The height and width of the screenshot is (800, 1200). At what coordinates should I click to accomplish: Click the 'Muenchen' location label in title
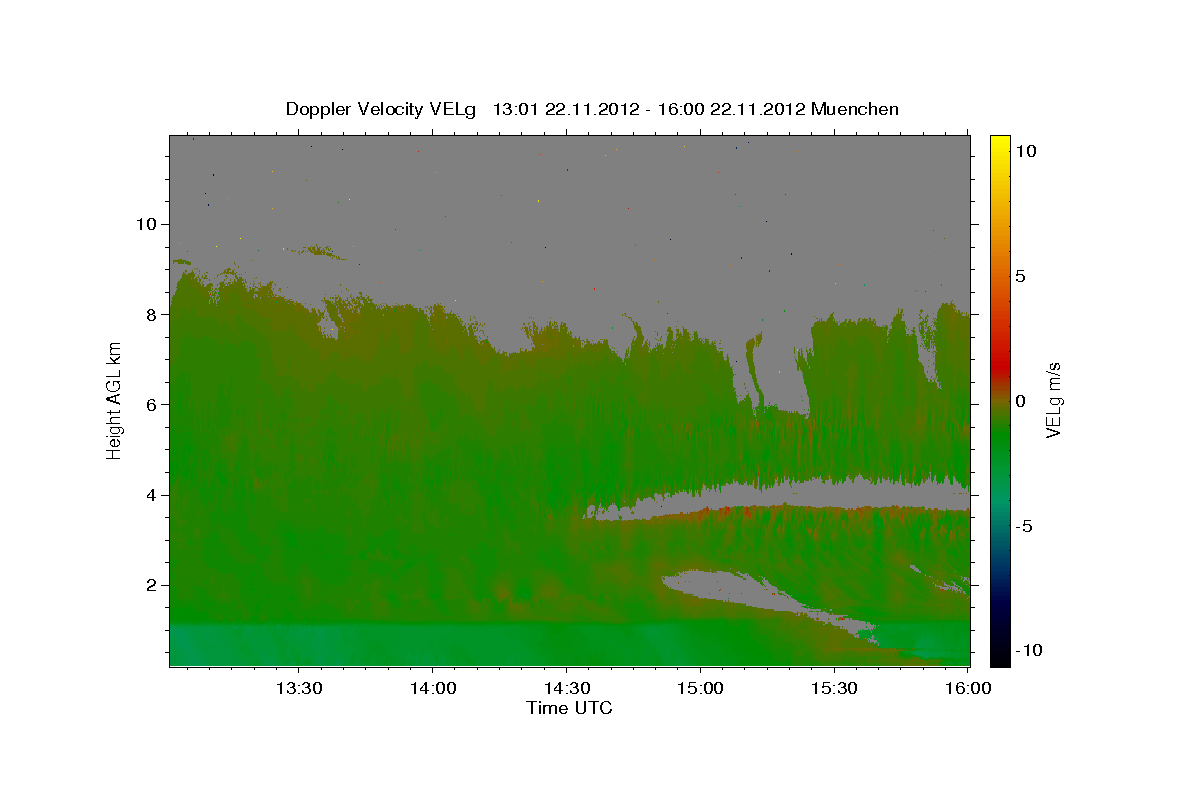pos(855,109)
